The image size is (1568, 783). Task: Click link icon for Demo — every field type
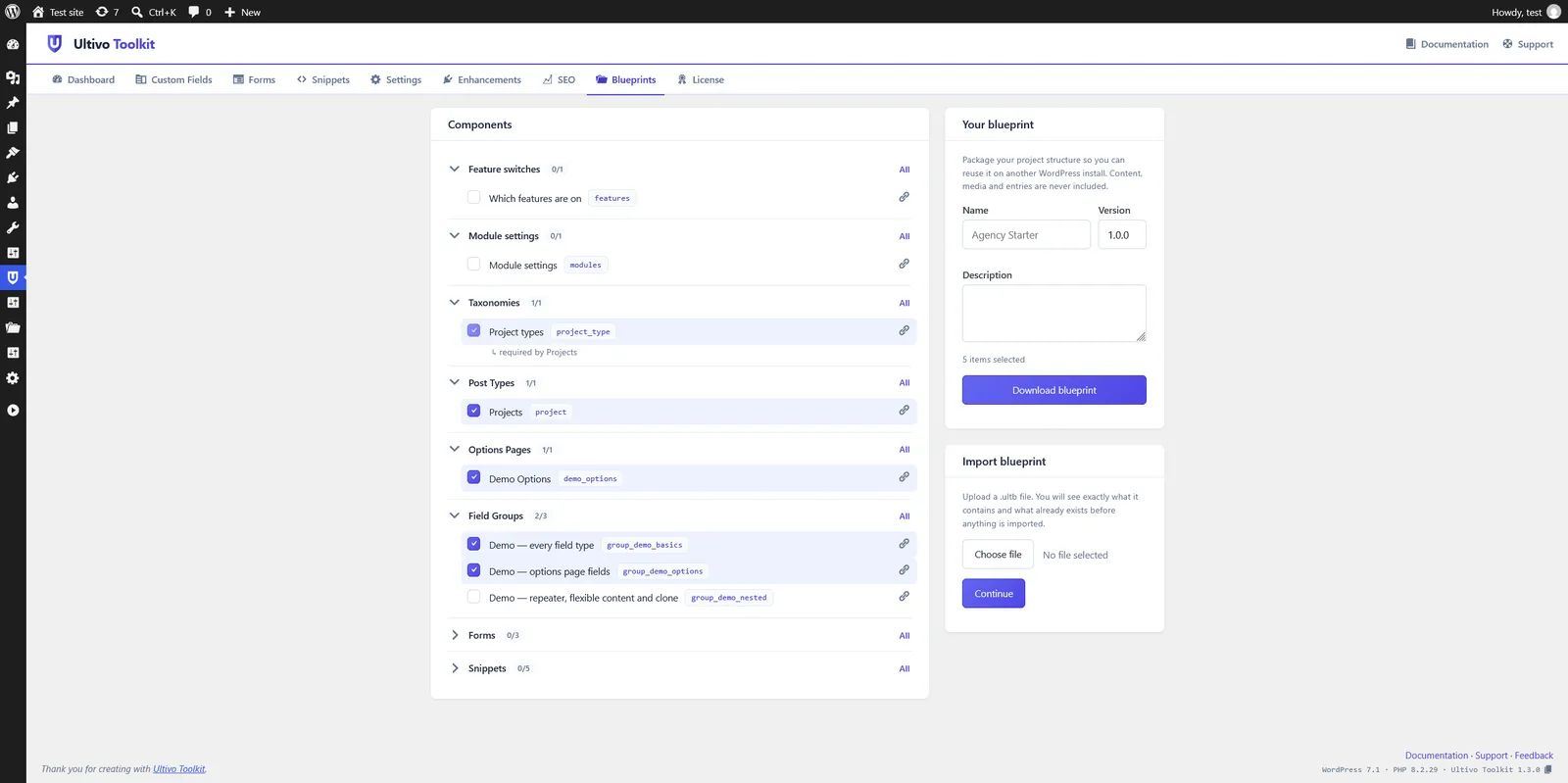(904, 544)
